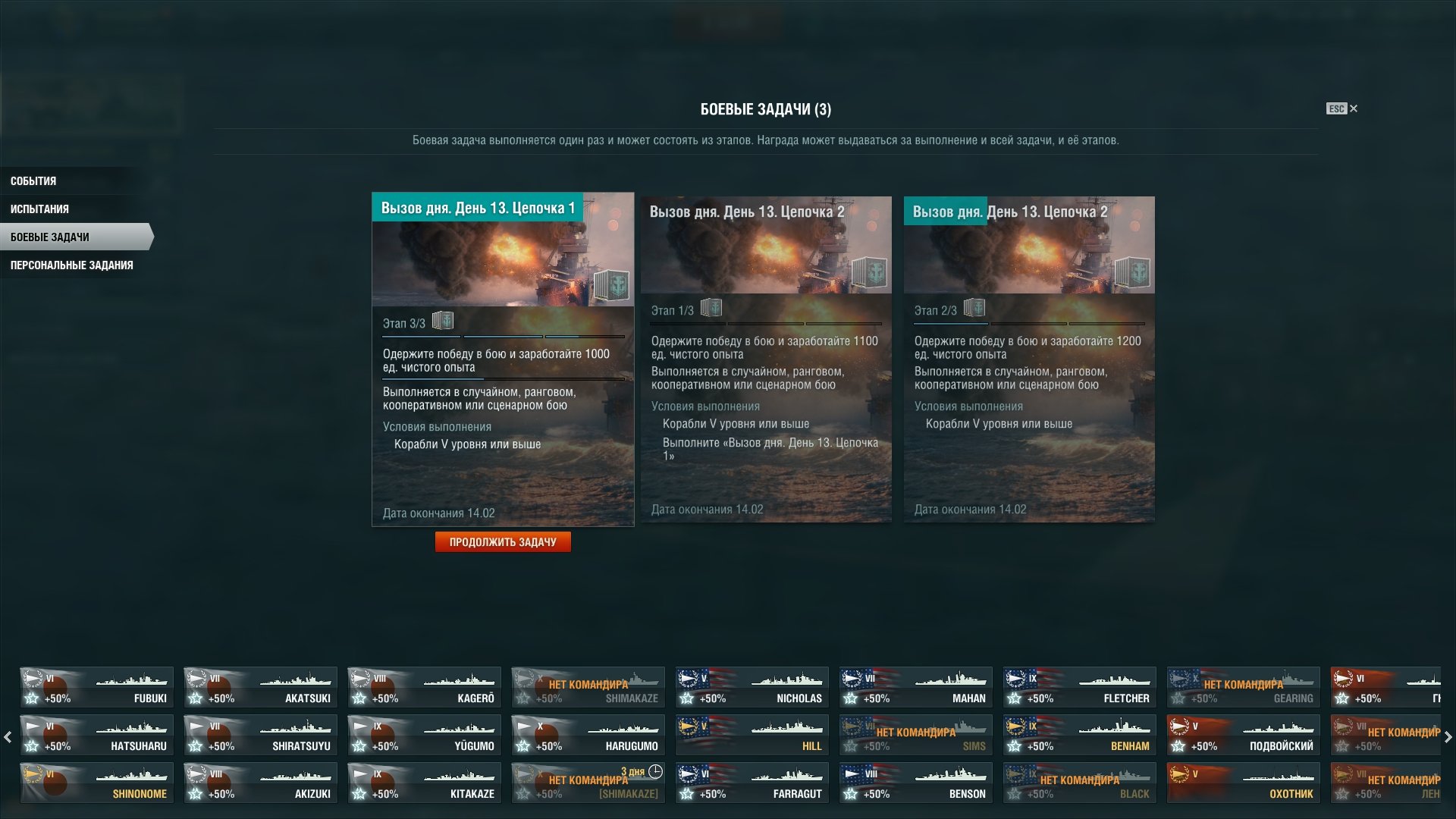Open the Персональные задания section
1456x819 pixels.
[72, 265]
